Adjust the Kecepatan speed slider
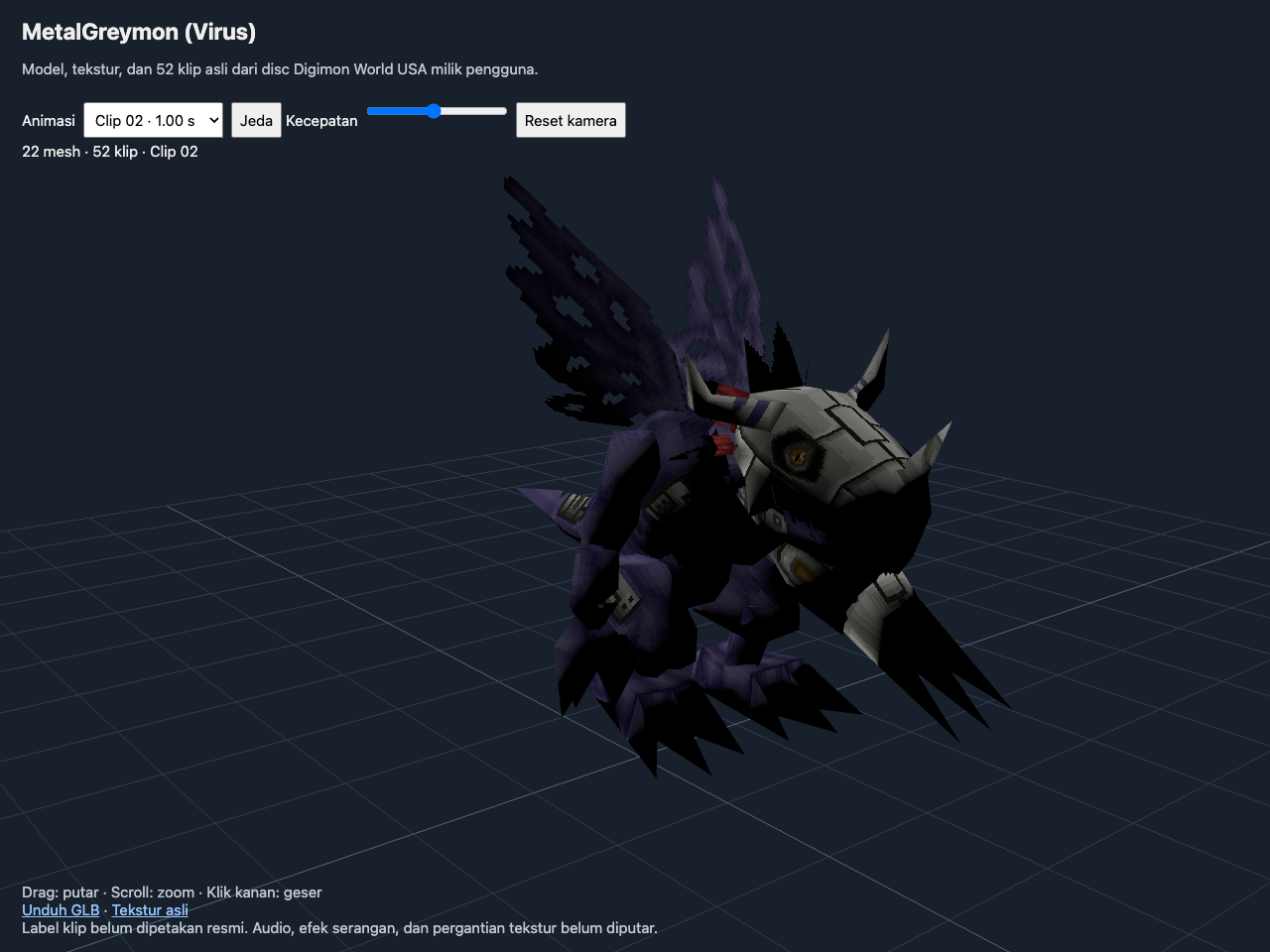 tap(437, 111)
